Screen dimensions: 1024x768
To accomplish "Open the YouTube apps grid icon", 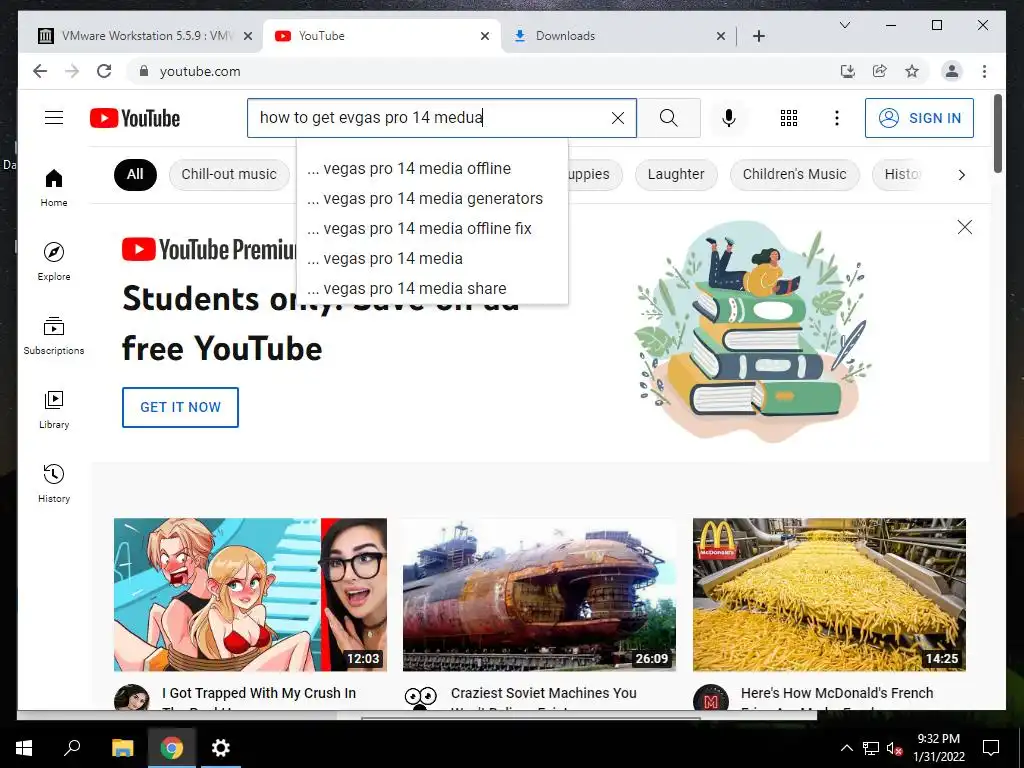I will [788, 118].
